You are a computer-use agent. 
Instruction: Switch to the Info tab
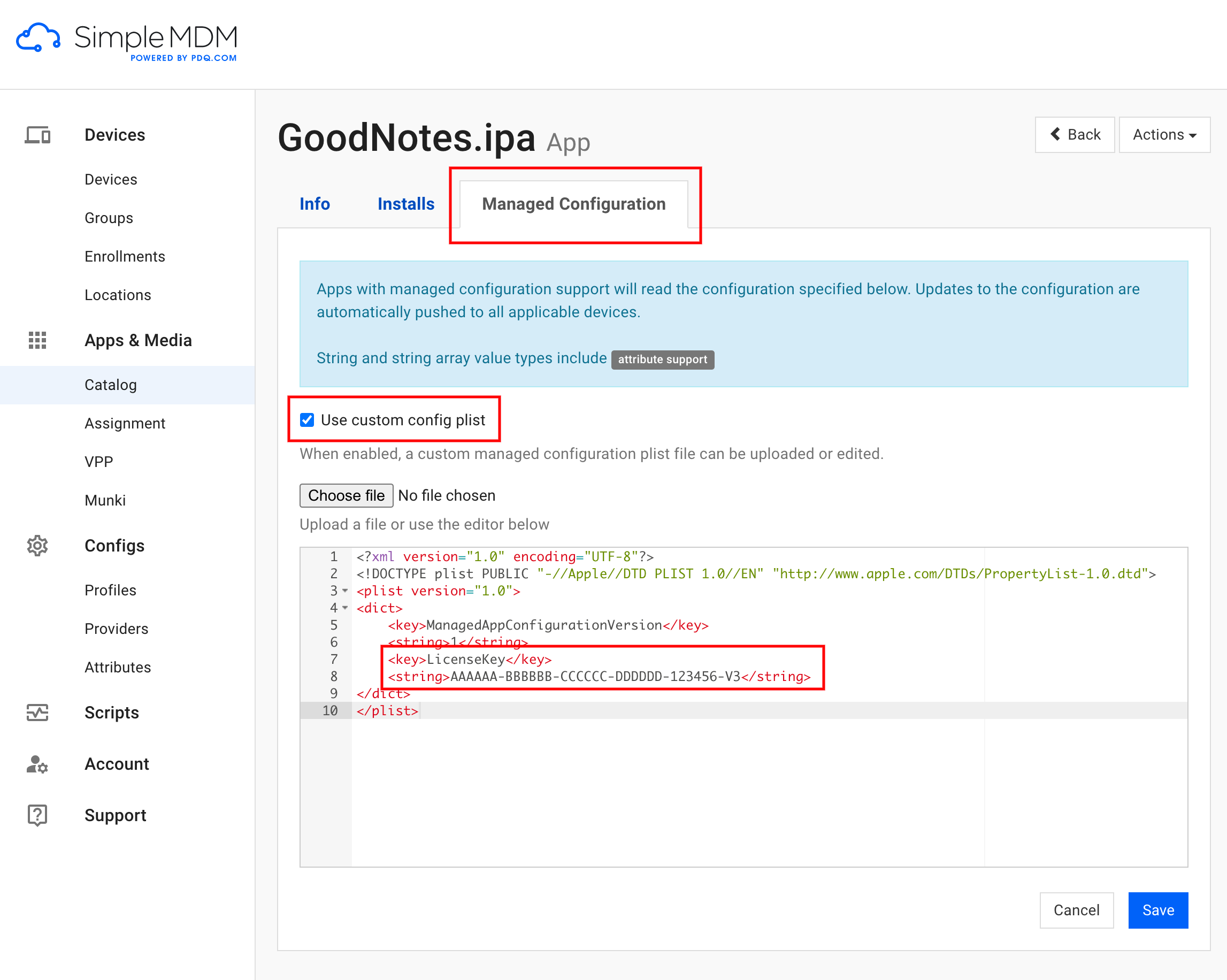314,204
